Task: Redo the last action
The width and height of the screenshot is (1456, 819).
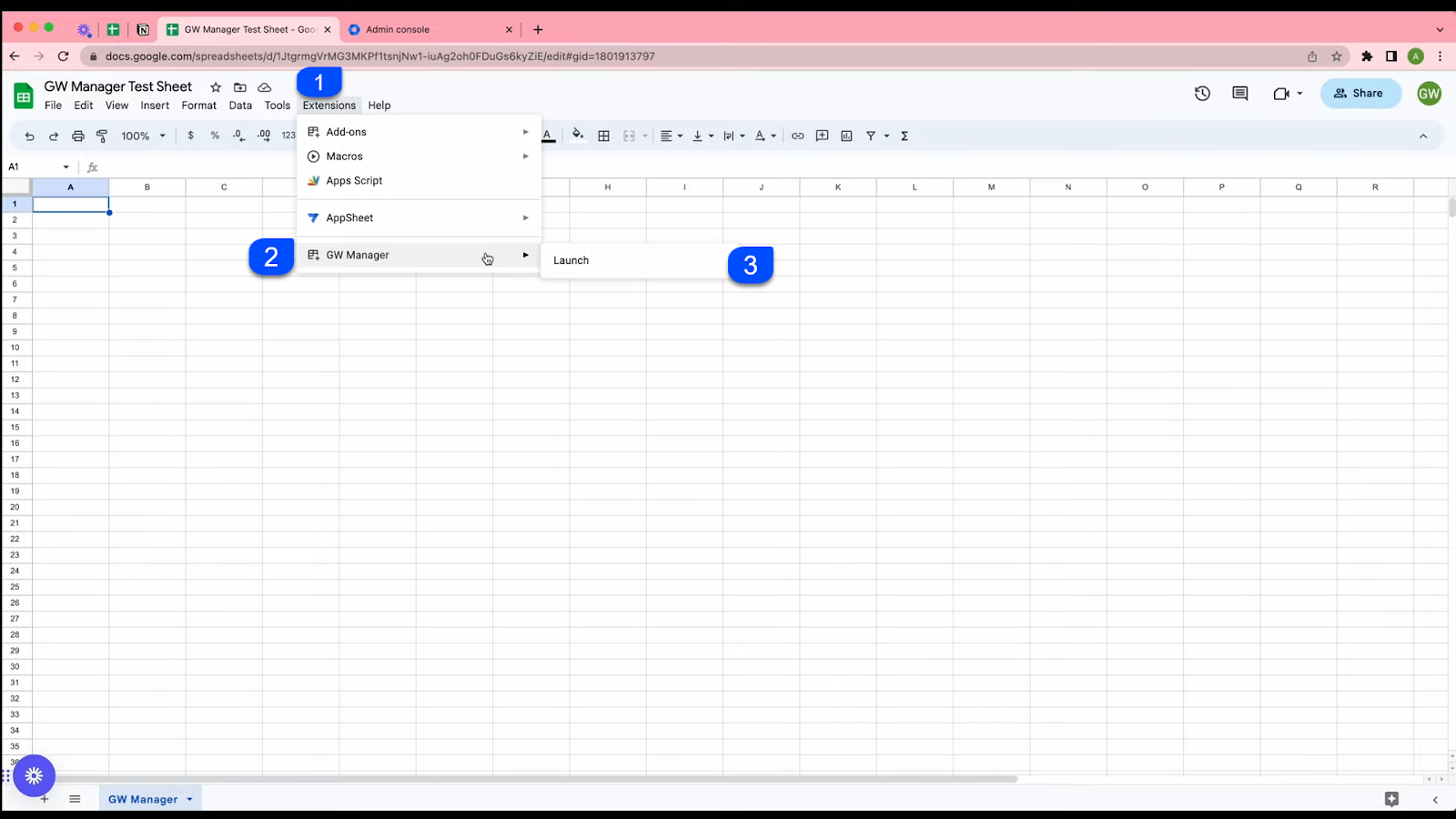Action: coord(54,136)
